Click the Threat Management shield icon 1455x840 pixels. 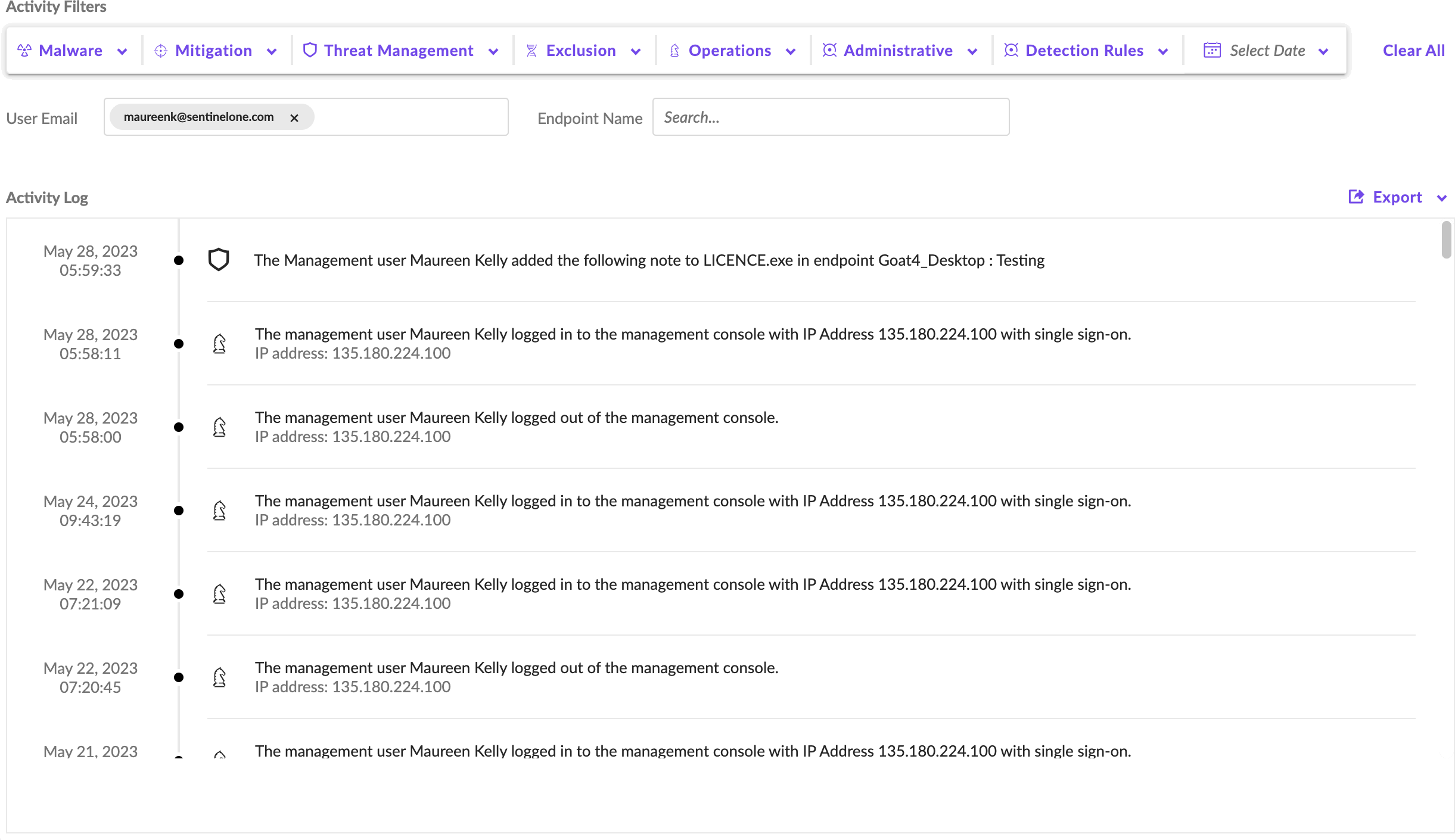point(309,50)
